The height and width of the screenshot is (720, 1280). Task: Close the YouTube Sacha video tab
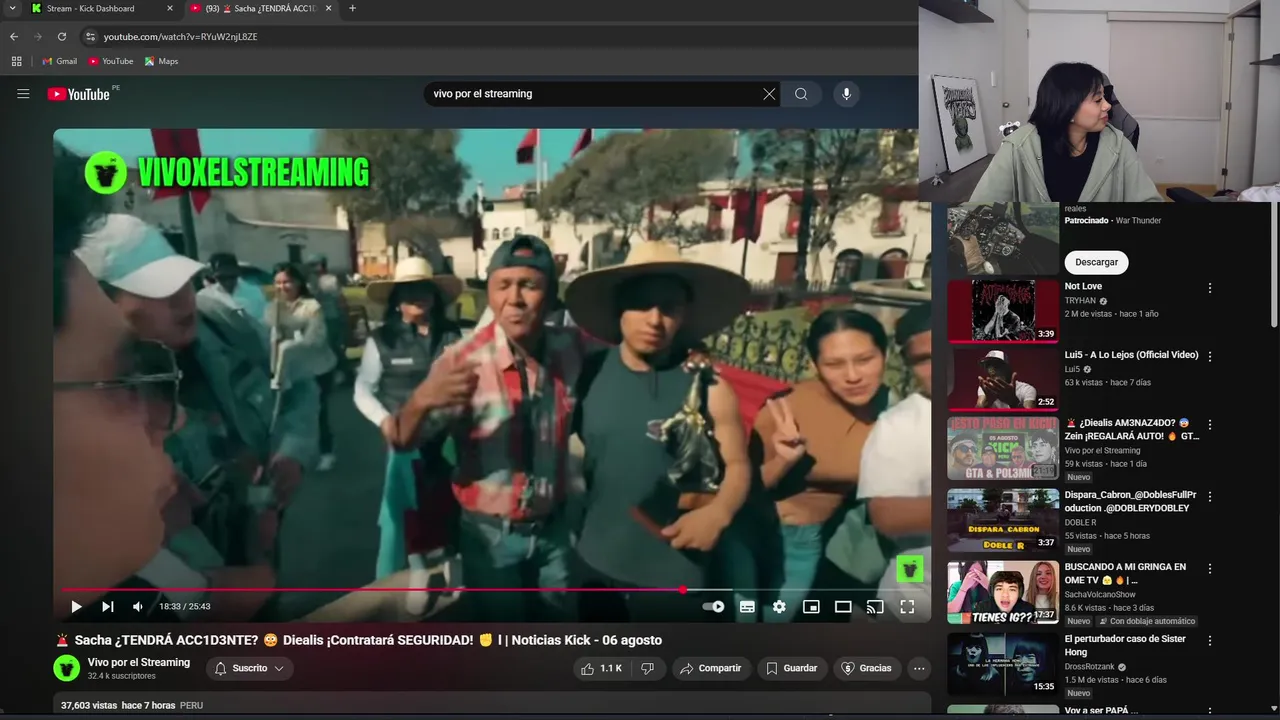(x=330, y=8)
